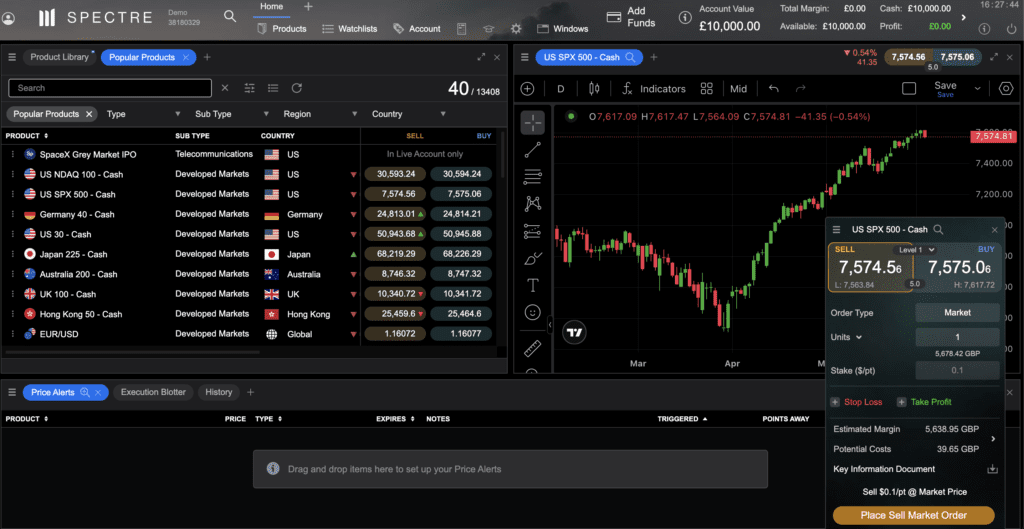Toggle Take Profit on order ticket

[x=923, y=402]
